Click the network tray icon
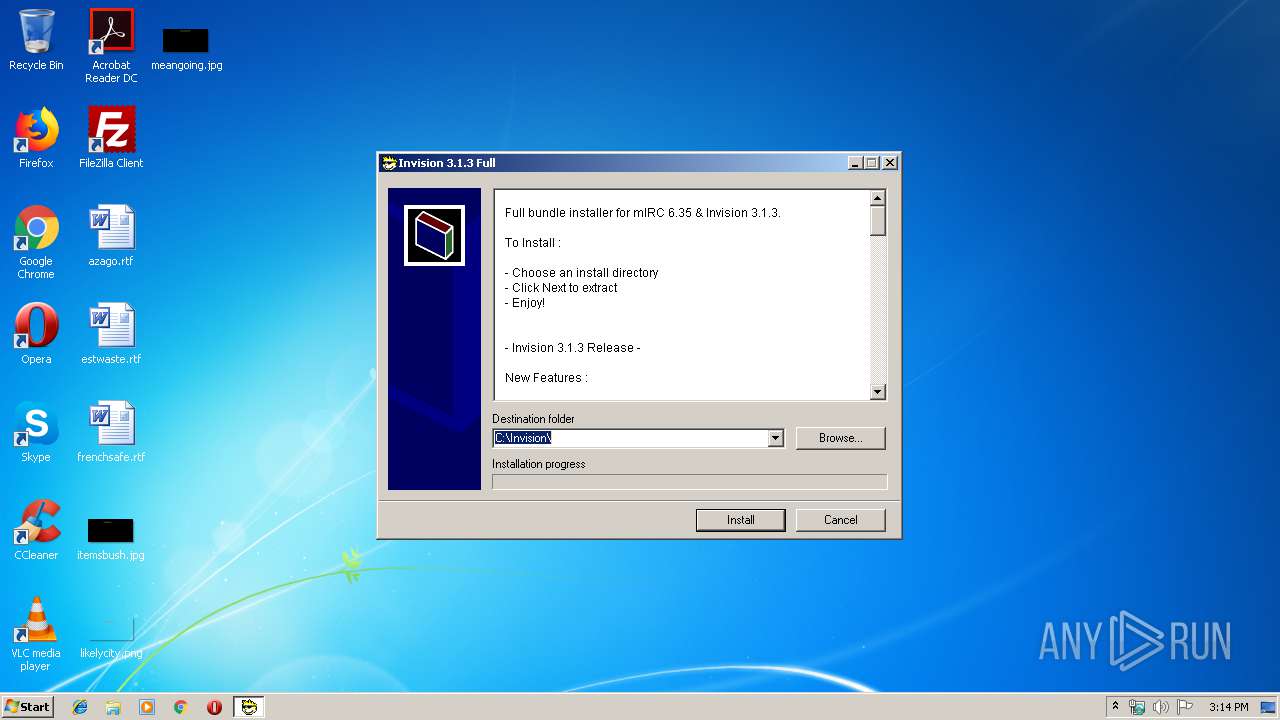Screen dimensions: 1280x720 [x=1137, y=707]
